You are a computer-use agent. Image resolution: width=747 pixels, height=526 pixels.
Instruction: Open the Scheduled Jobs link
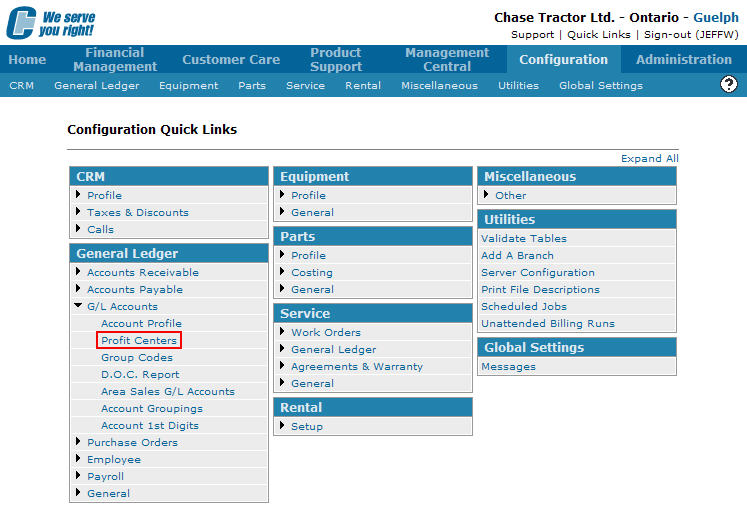click(524, 306)
